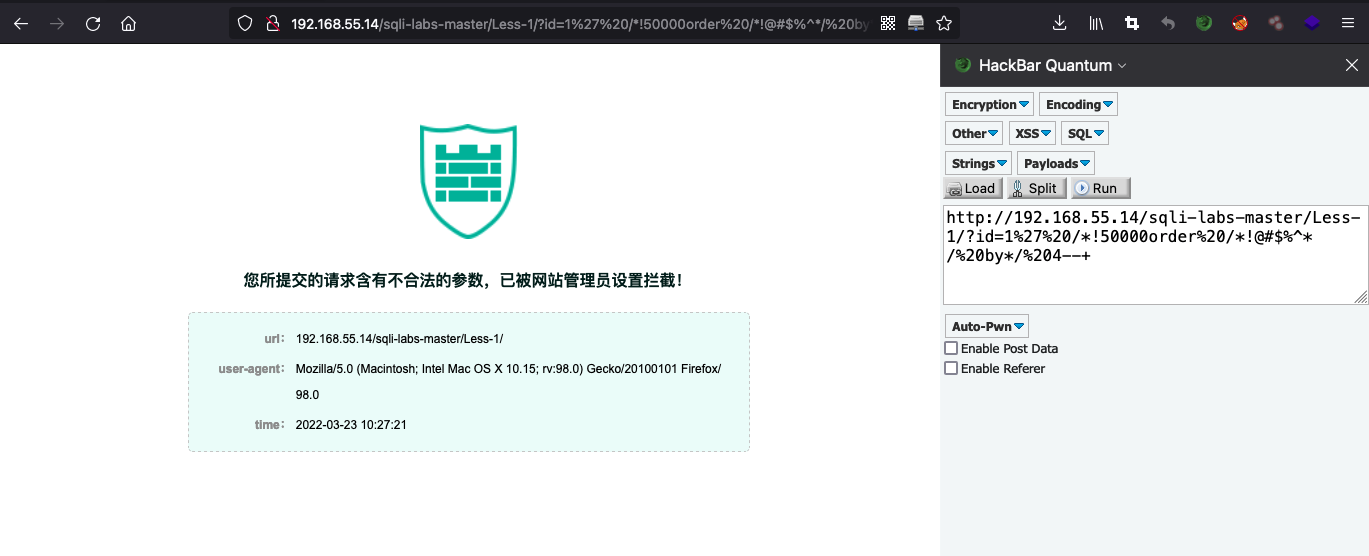1369x556 pixels.
Task: Click the Load button
Action: coord(974,188)
